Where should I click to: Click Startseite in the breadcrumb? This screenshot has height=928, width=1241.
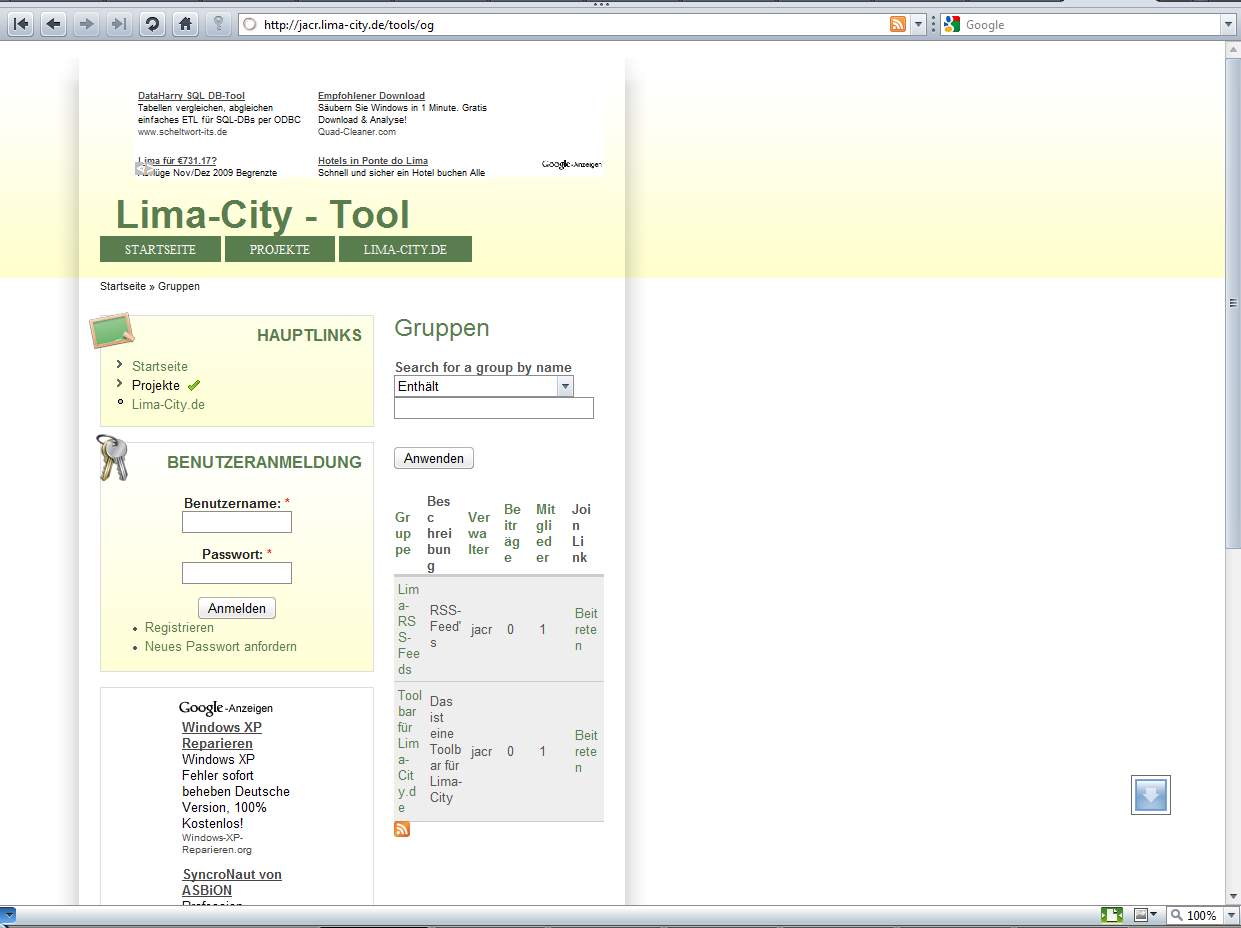(123, 286)
